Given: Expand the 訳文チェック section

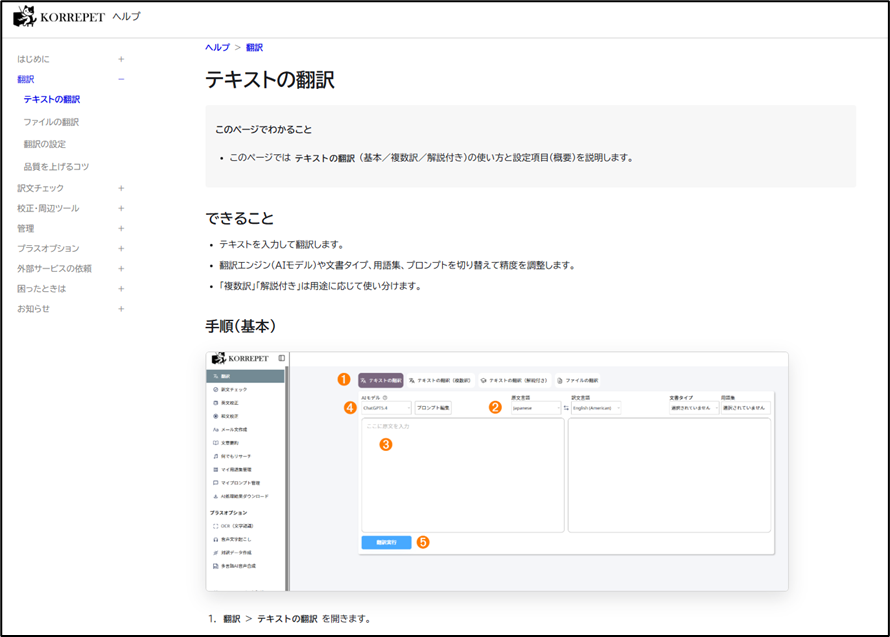Looking at the screenshot, I should [121, 188].
